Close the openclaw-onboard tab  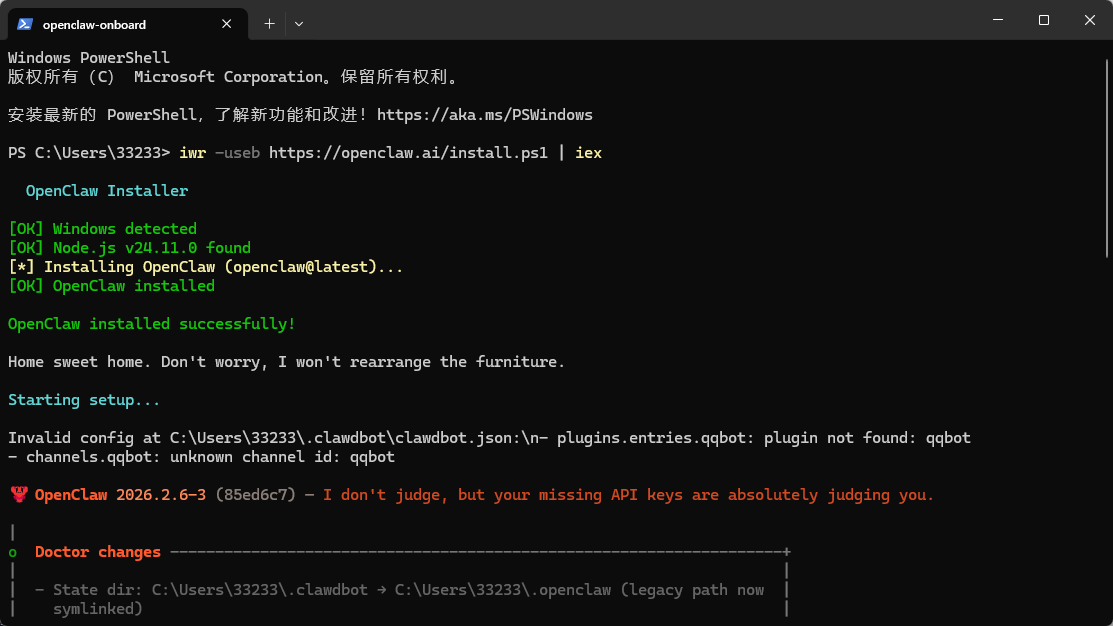[x=227, y=23]
